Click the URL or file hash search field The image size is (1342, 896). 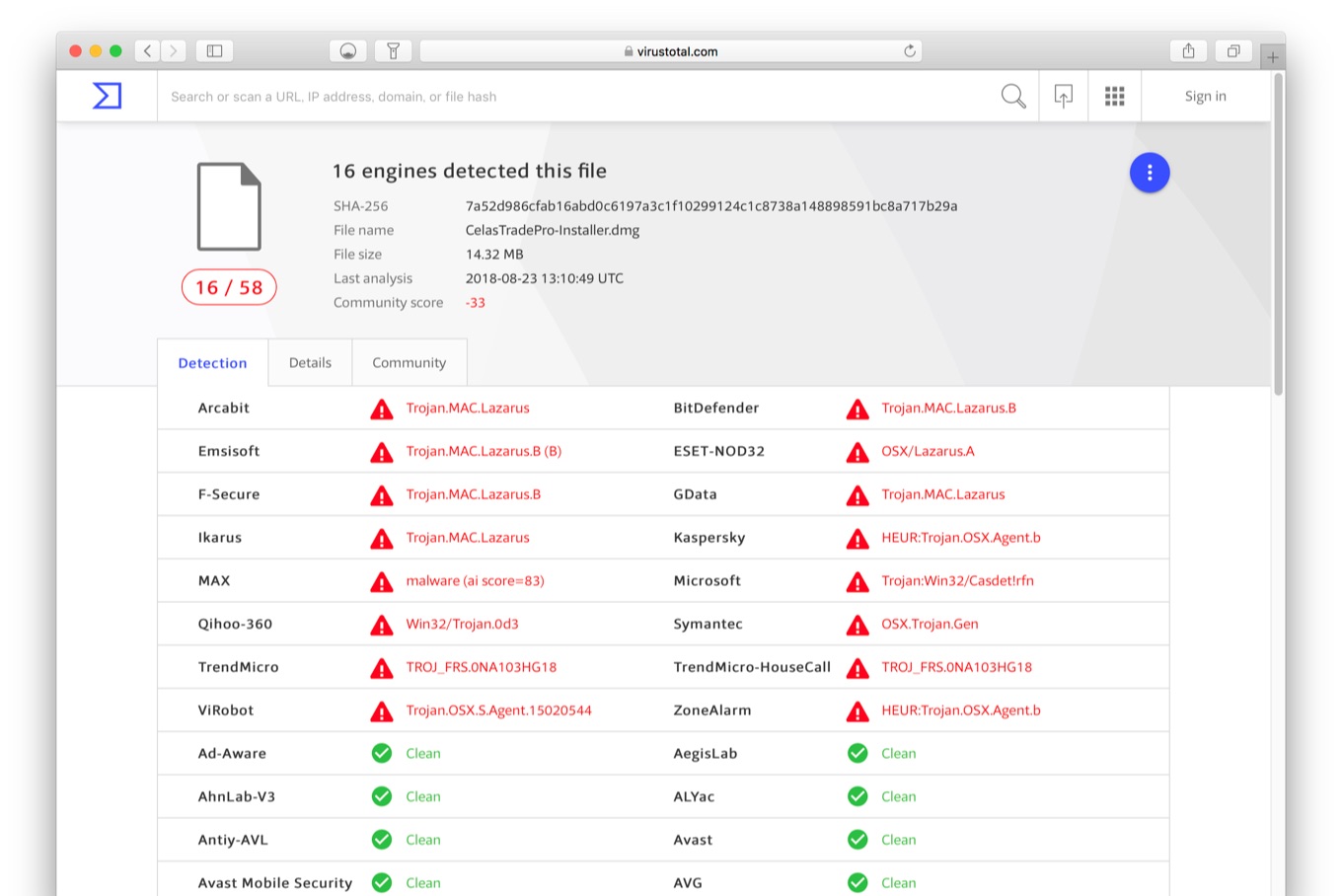572,97
